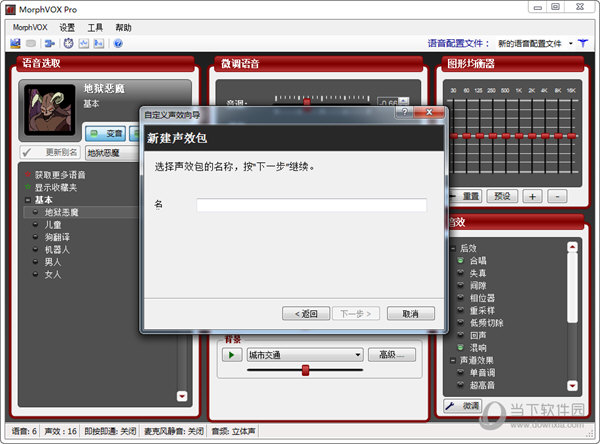
Task: Open the voice profile dropdown arrow
Action: [571, 44]
